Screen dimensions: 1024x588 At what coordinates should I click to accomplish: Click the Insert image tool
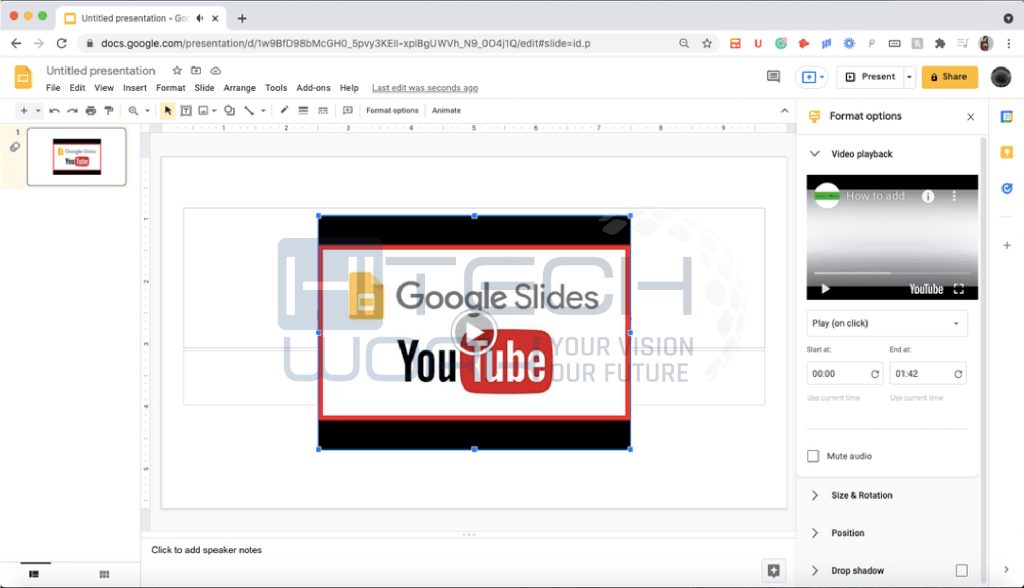pyautogui.click(x=203, y=110)
